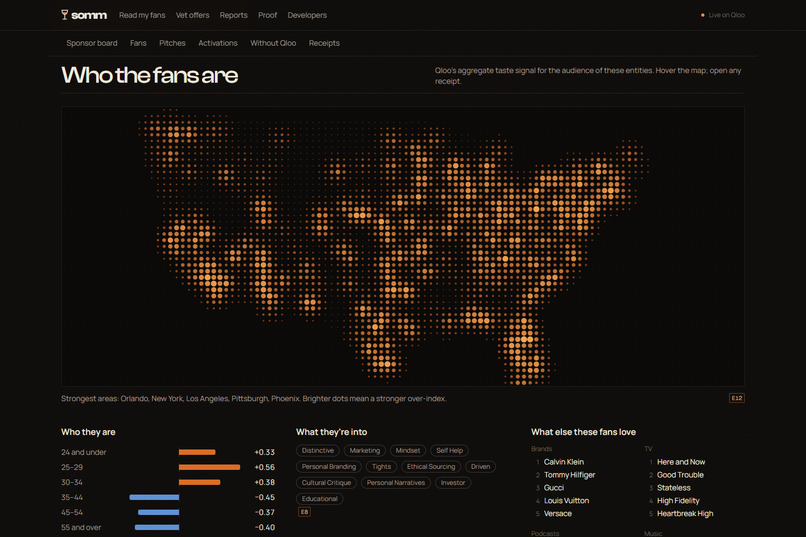Click the Tights tag
This screenshot has height=537, width=806.
tap(381, 467)
